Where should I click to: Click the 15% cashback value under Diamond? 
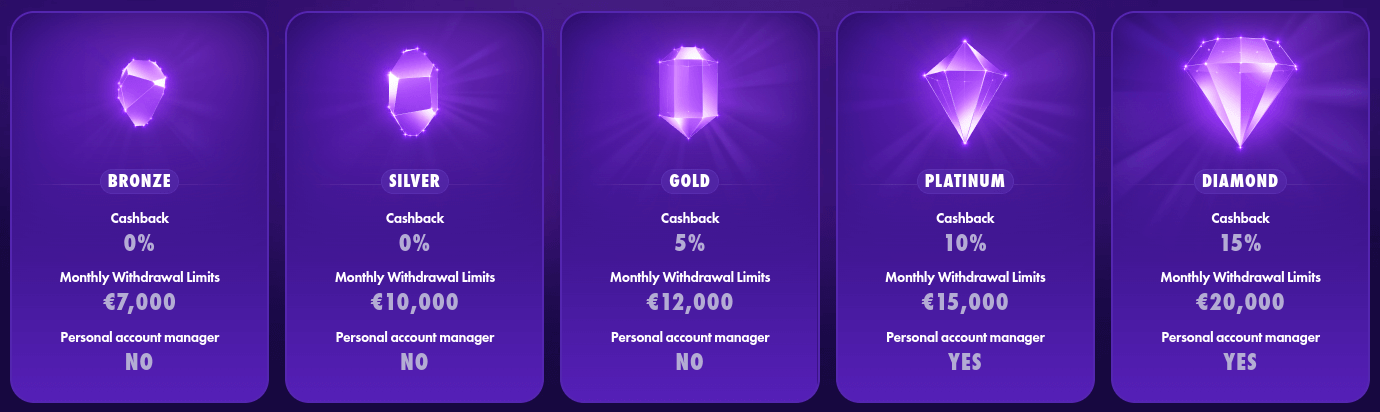click(1240, 242)
